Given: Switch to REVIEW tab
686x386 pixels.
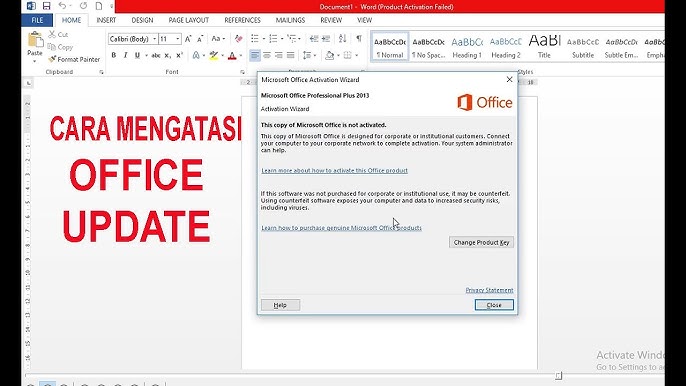Looking at the screenshot, I should click(x=331, y=20).
